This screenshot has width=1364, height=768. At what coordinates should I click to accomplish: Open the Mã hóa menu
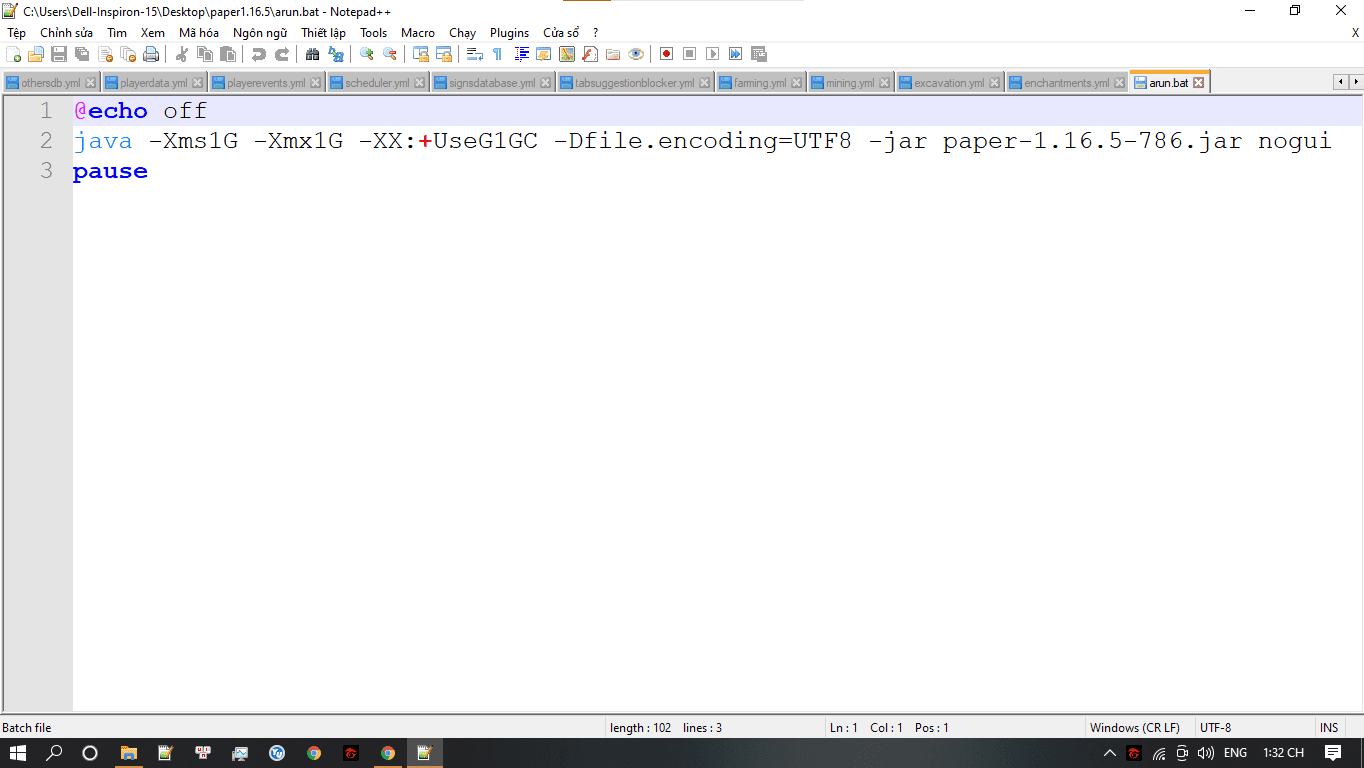tap(199, 33)
